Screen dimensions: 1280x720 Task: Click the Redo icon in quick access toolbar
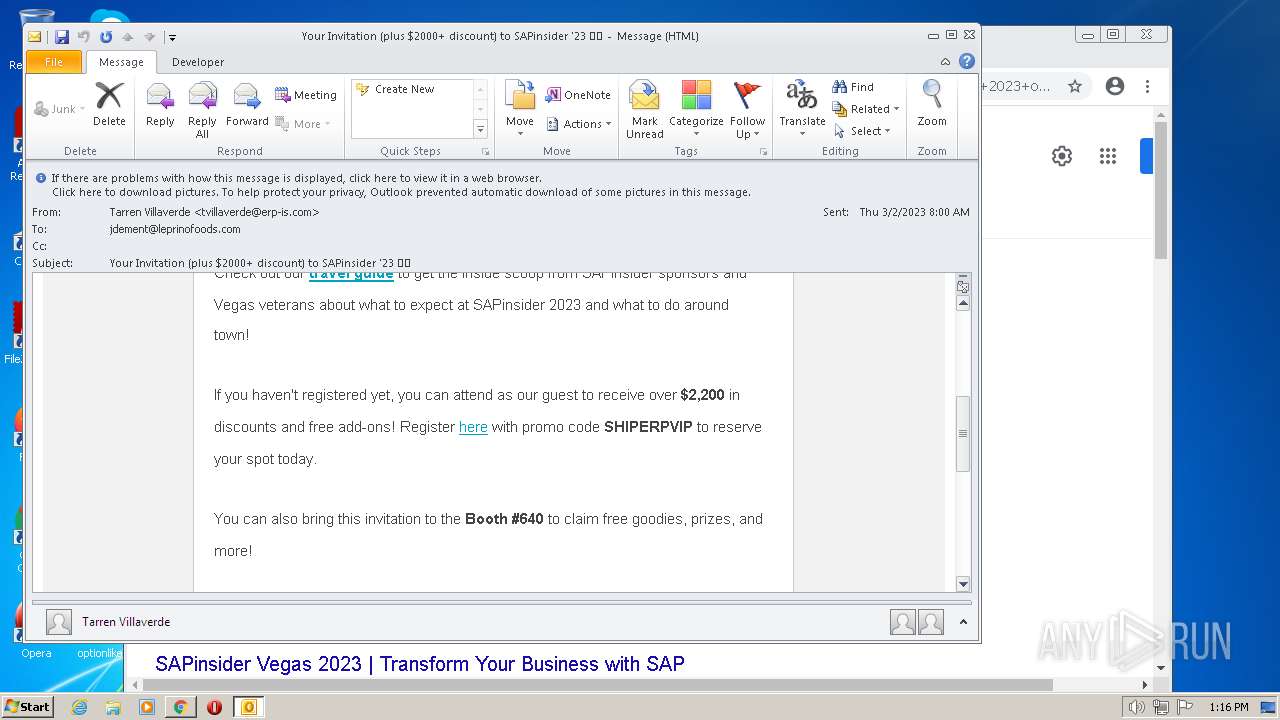(105, 37)
